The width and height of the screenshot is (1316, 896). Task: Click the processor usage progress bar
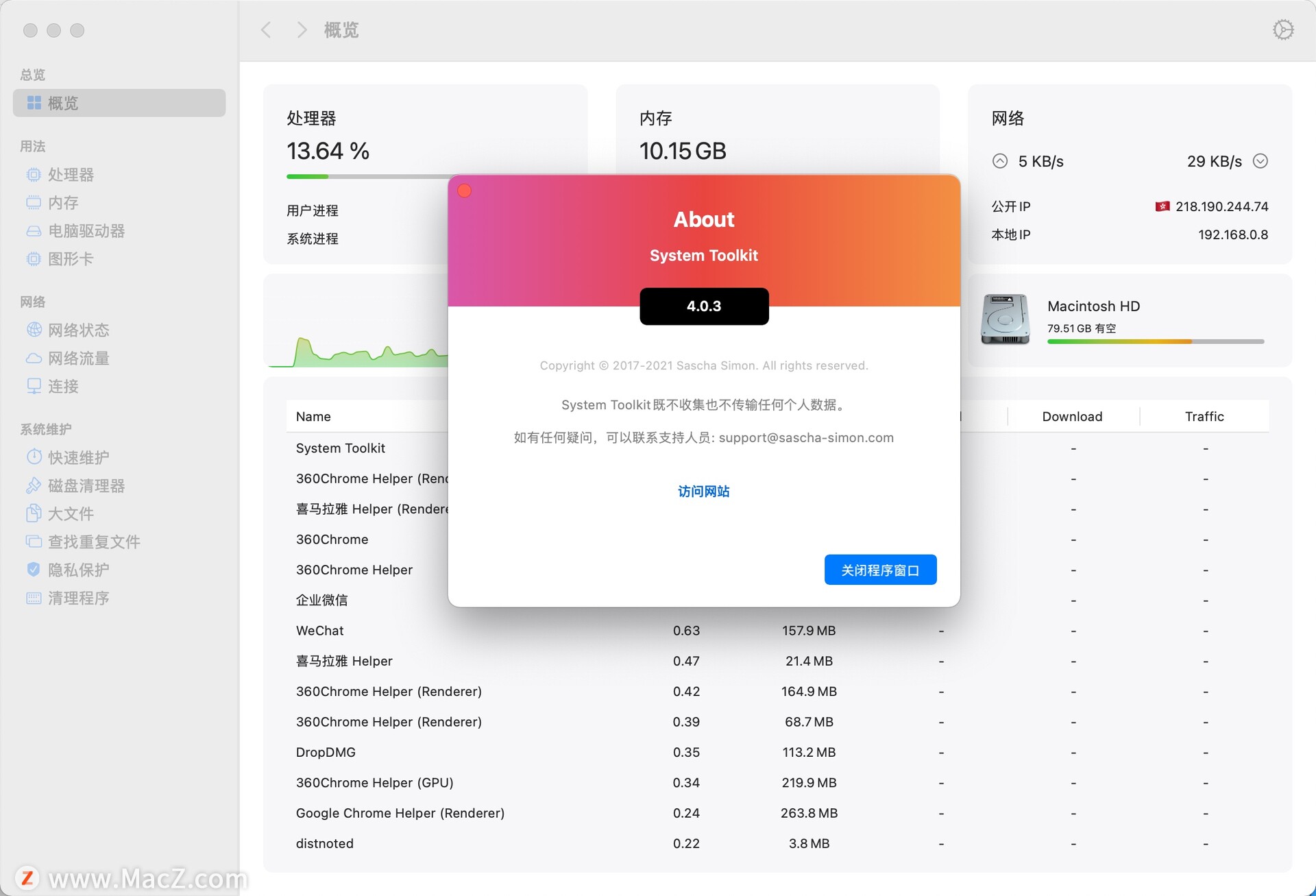(x=367, y=177)
